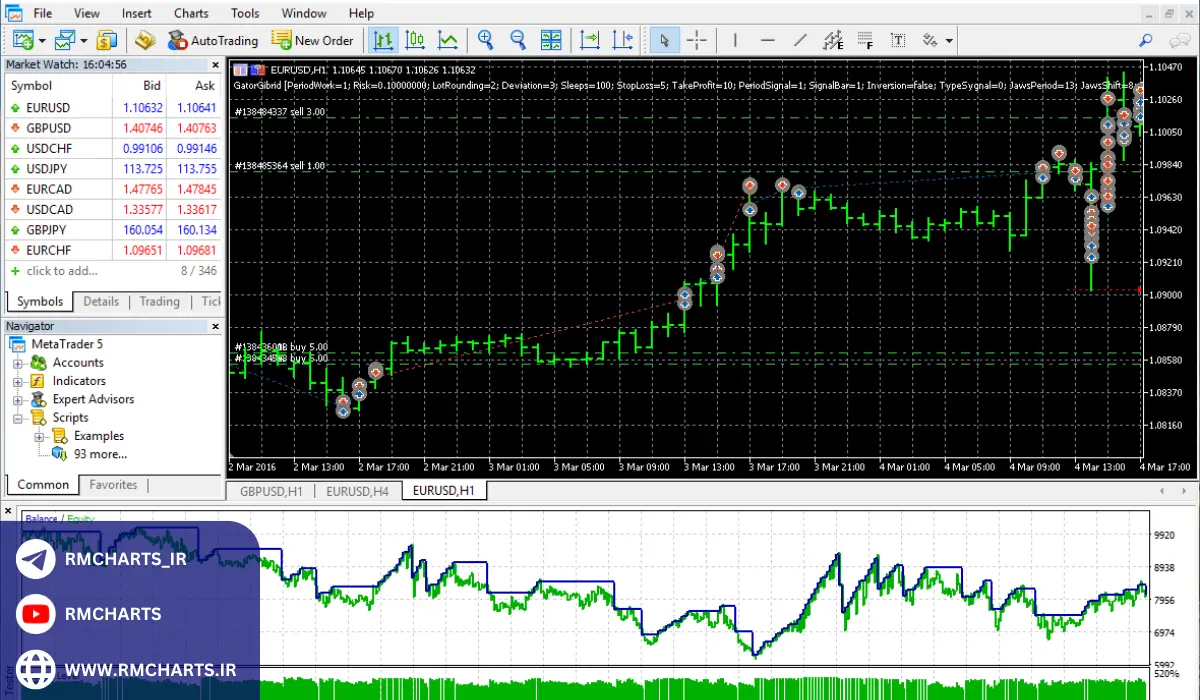
Task: Zoom out of the chart
Action: 518,40
